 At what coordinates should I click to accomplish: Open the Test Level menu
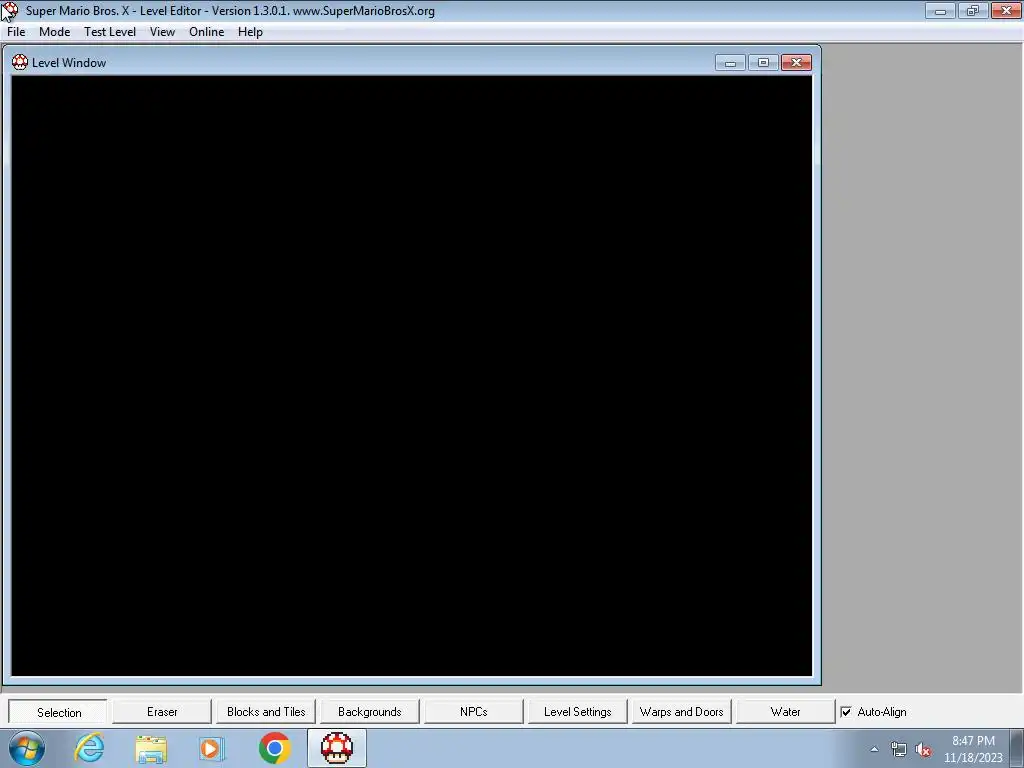pyautogui.click(x=110, y=32)
